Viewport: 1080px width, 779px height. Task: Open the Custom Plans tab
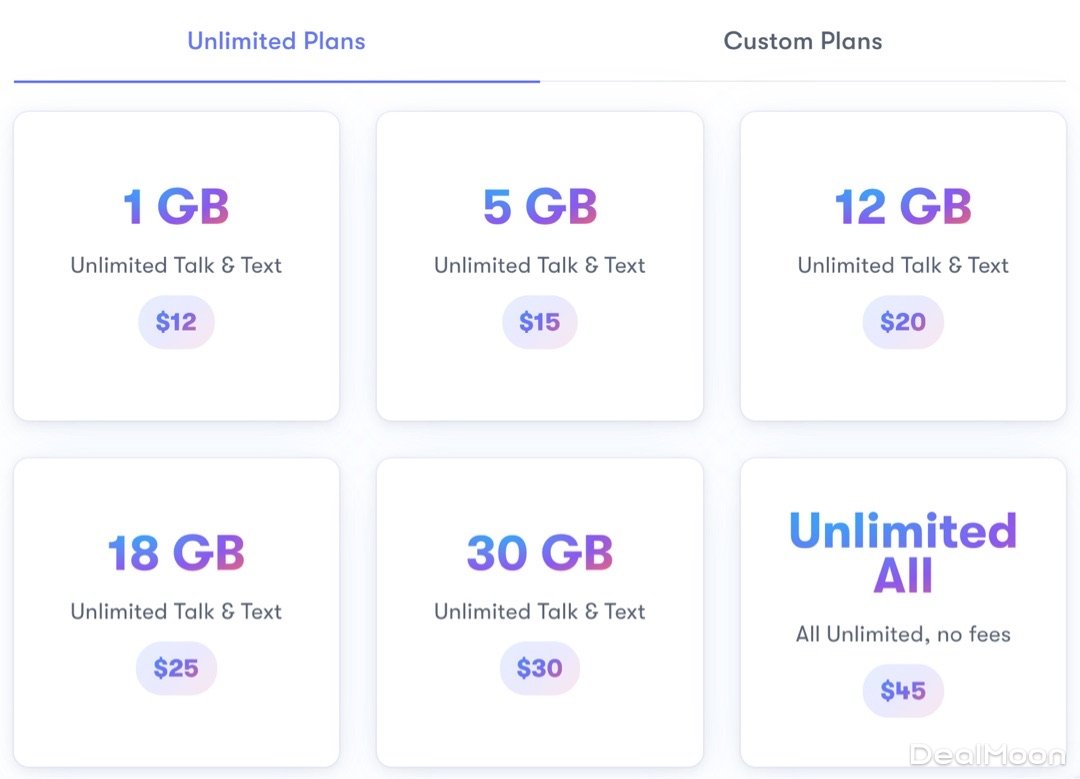pos(802,42)
